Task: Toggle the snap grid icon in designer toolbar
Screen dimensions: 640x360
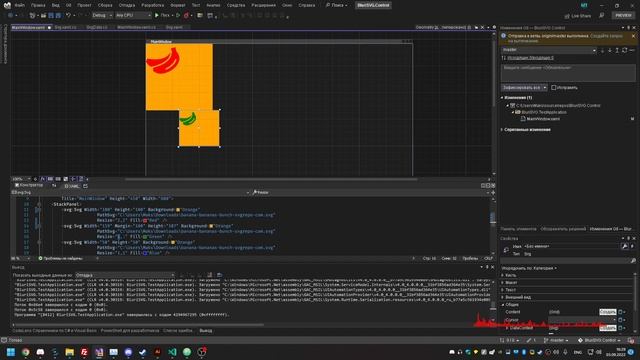Action: click(x=50, y=179)
